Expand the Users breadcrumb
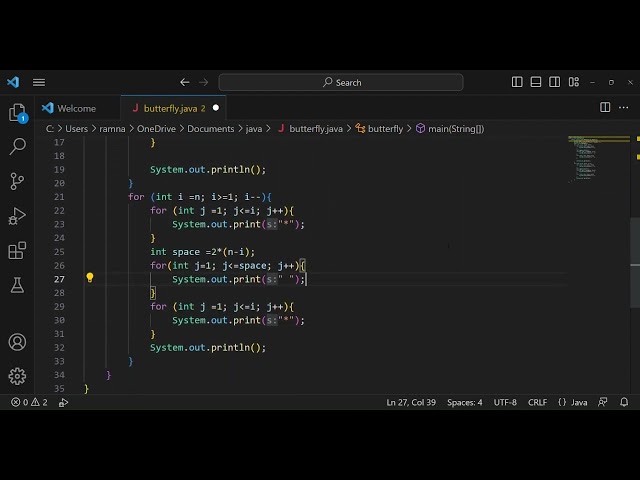This screenshot has height=480, width=640. (x=76, y=129)
